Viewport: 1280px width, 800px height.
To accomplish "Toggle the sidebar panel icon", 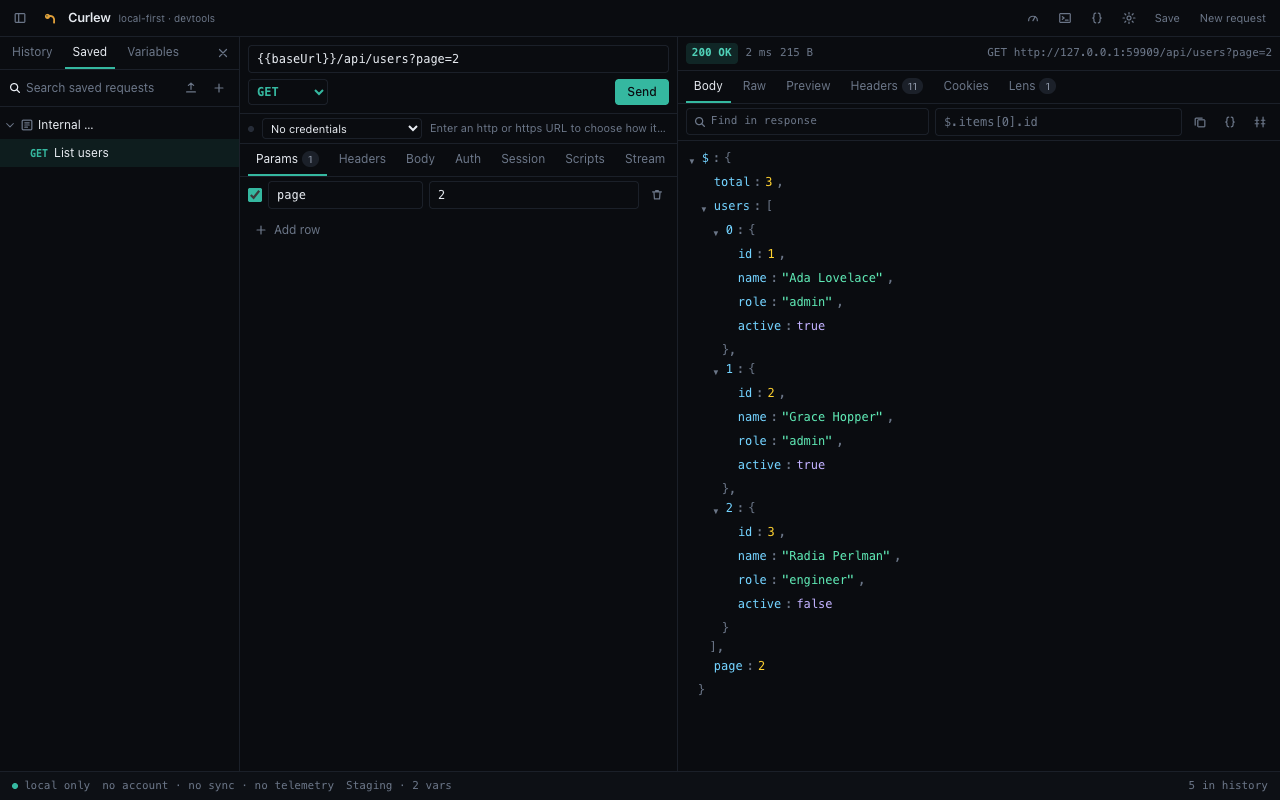I will (x=20, y=18).
